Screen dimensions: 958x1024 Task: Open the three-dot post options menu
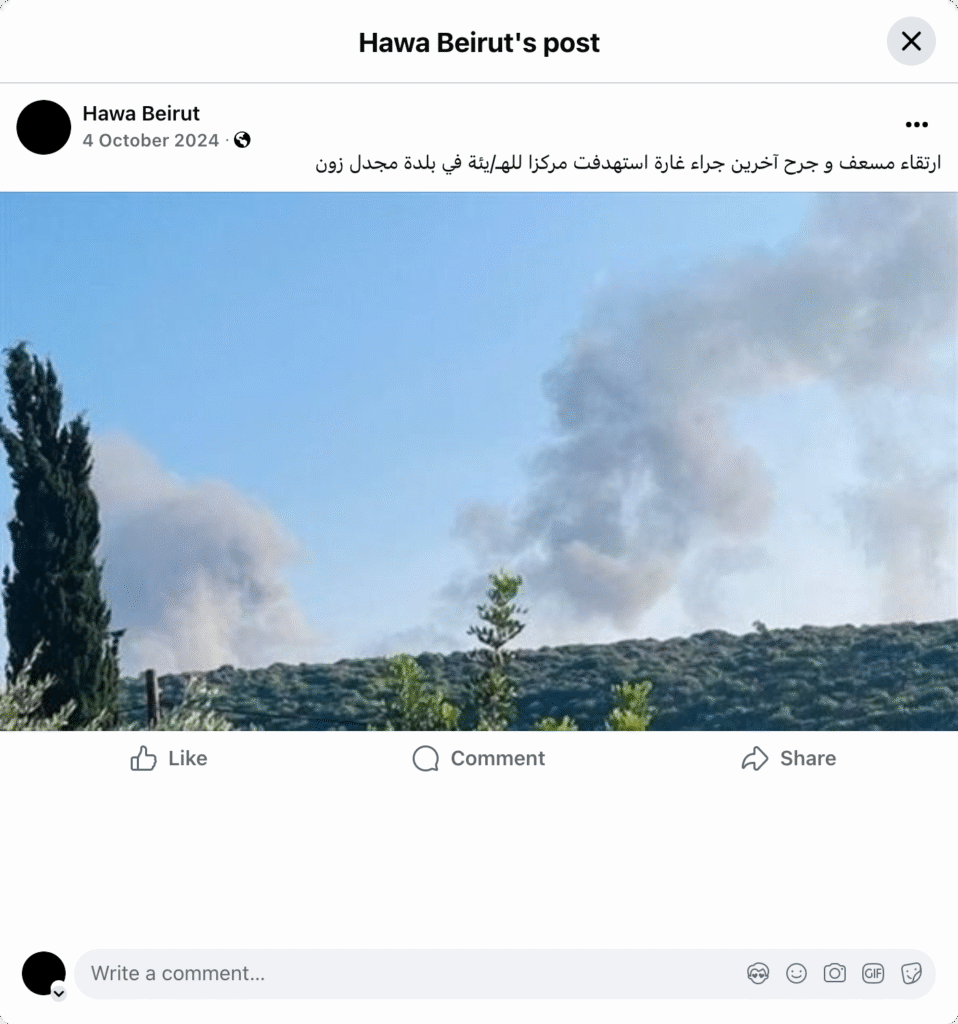(916, 125)
